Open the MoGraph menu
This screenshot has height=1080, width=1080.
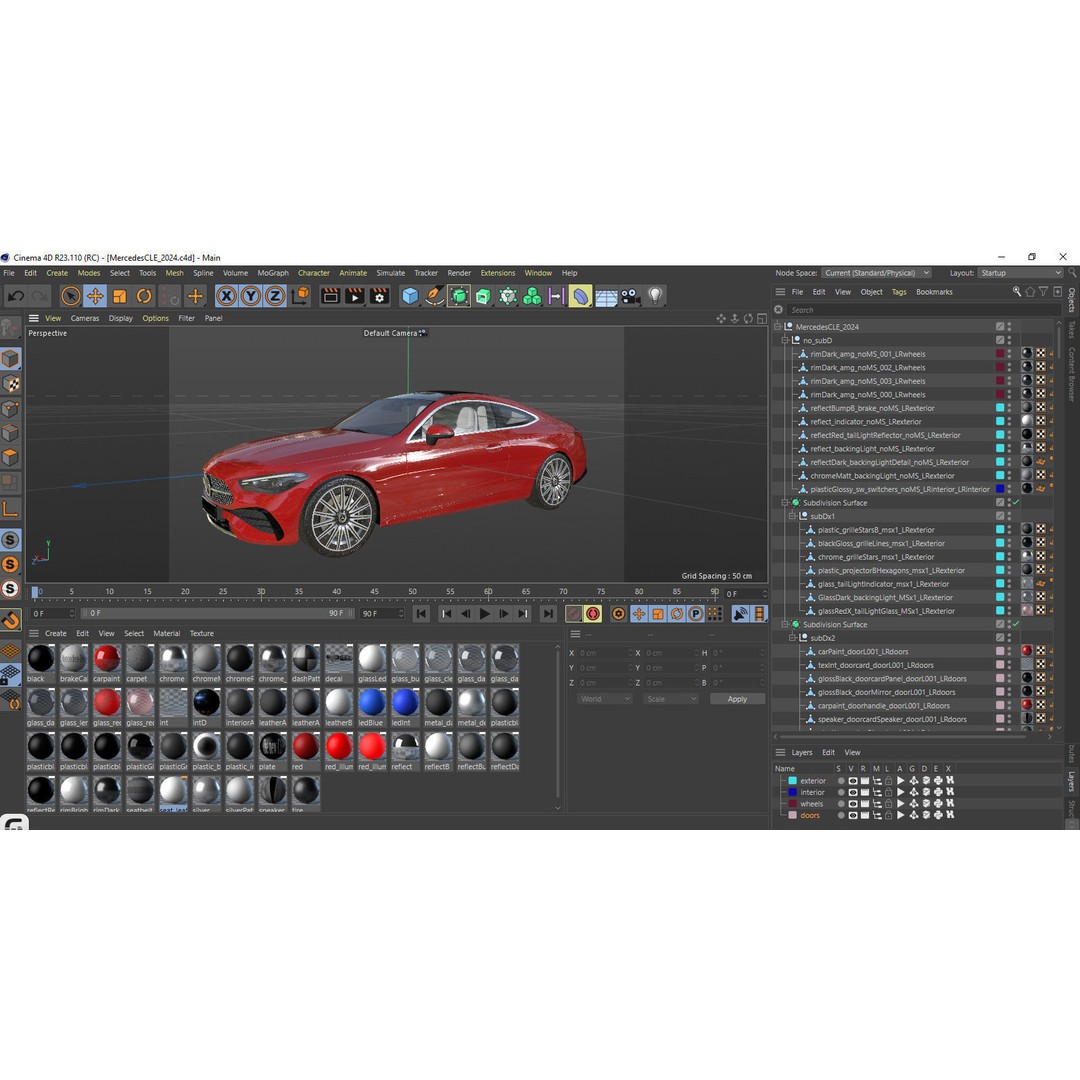click(273, 273)
